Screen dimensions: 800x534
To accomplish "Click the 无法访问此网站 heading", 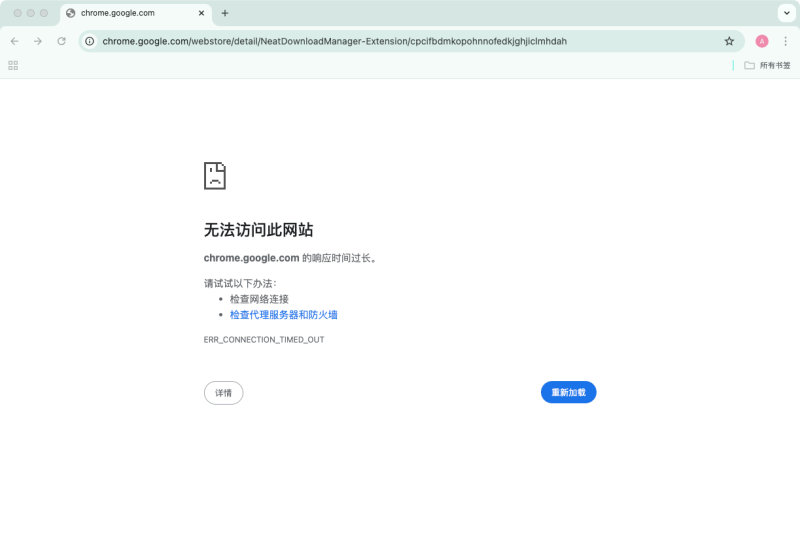I will pos(258,230).
